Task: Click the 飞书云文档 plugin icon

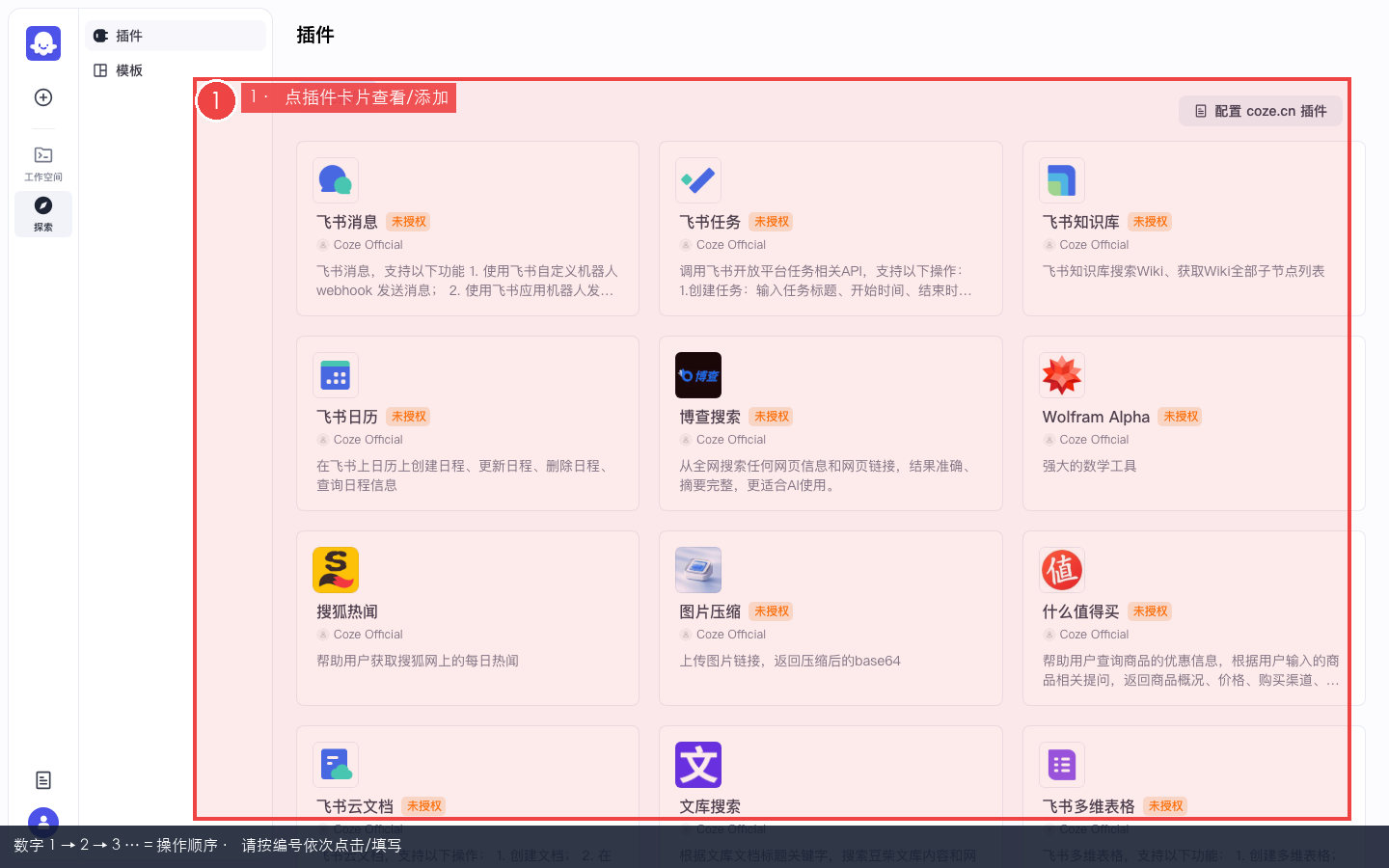Action: [336, 765]
